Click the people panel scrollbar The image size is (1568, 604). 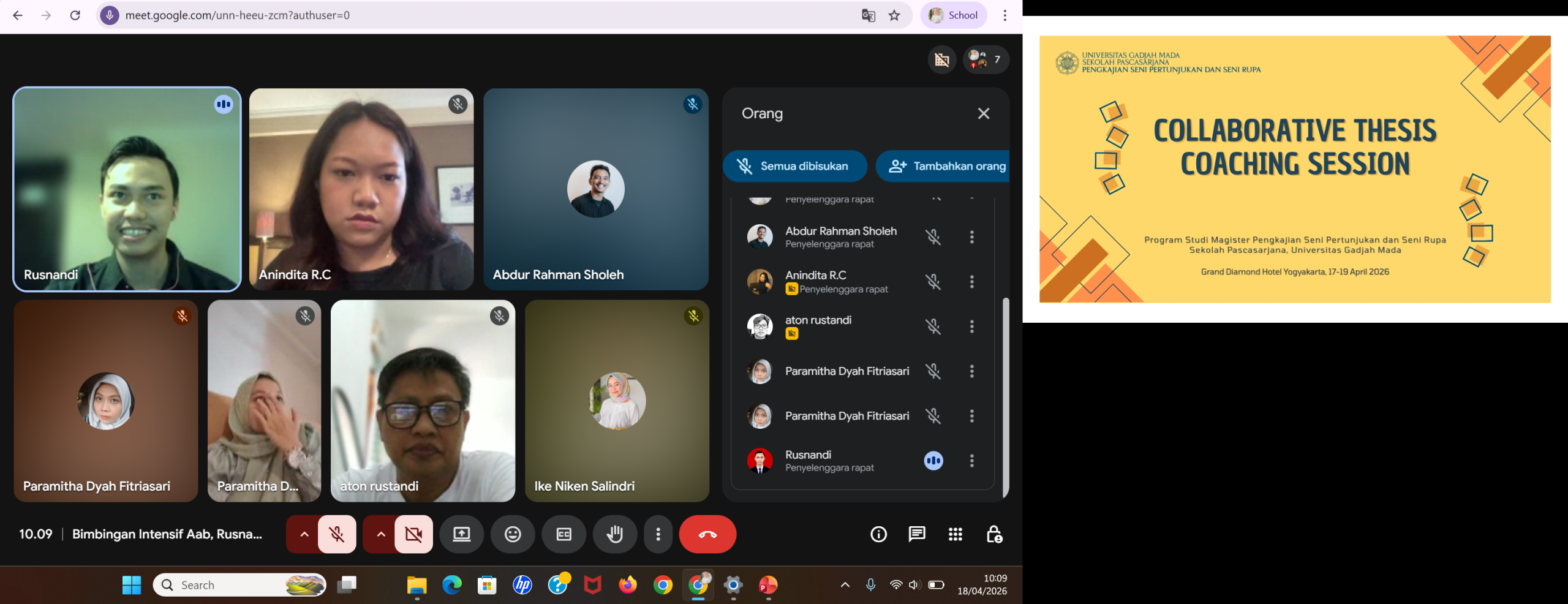pos(1005,392)
